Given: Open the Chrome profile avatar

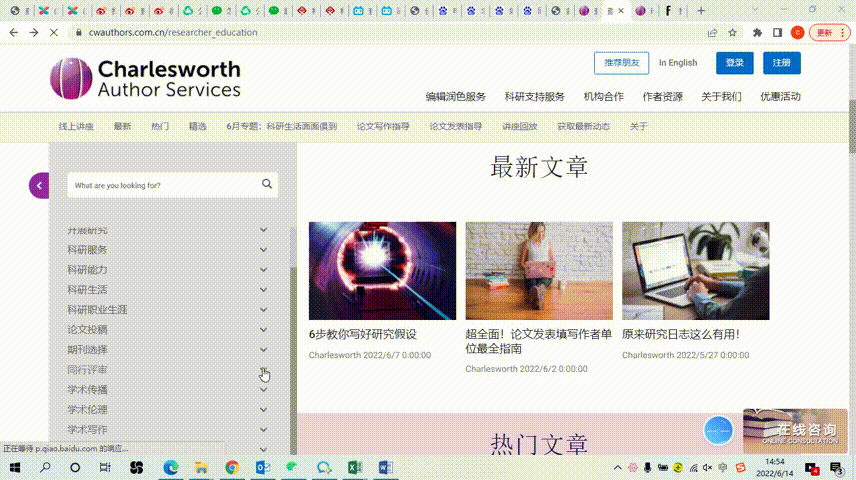Looking at the screenshot, I should [x=798, y=33].
